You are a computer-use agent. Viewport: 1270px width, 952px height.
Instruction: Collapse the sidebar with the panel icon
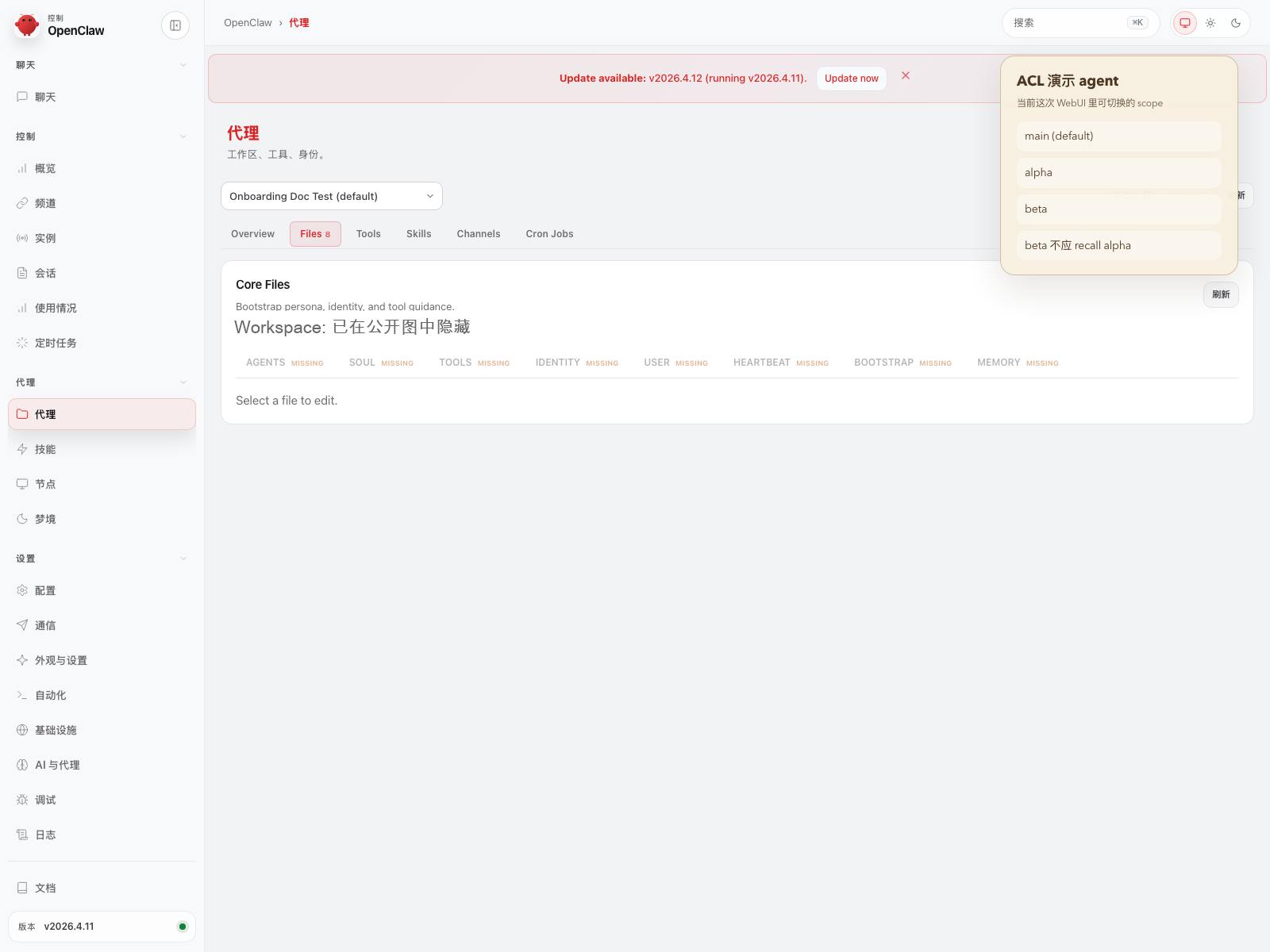point(175,25)
